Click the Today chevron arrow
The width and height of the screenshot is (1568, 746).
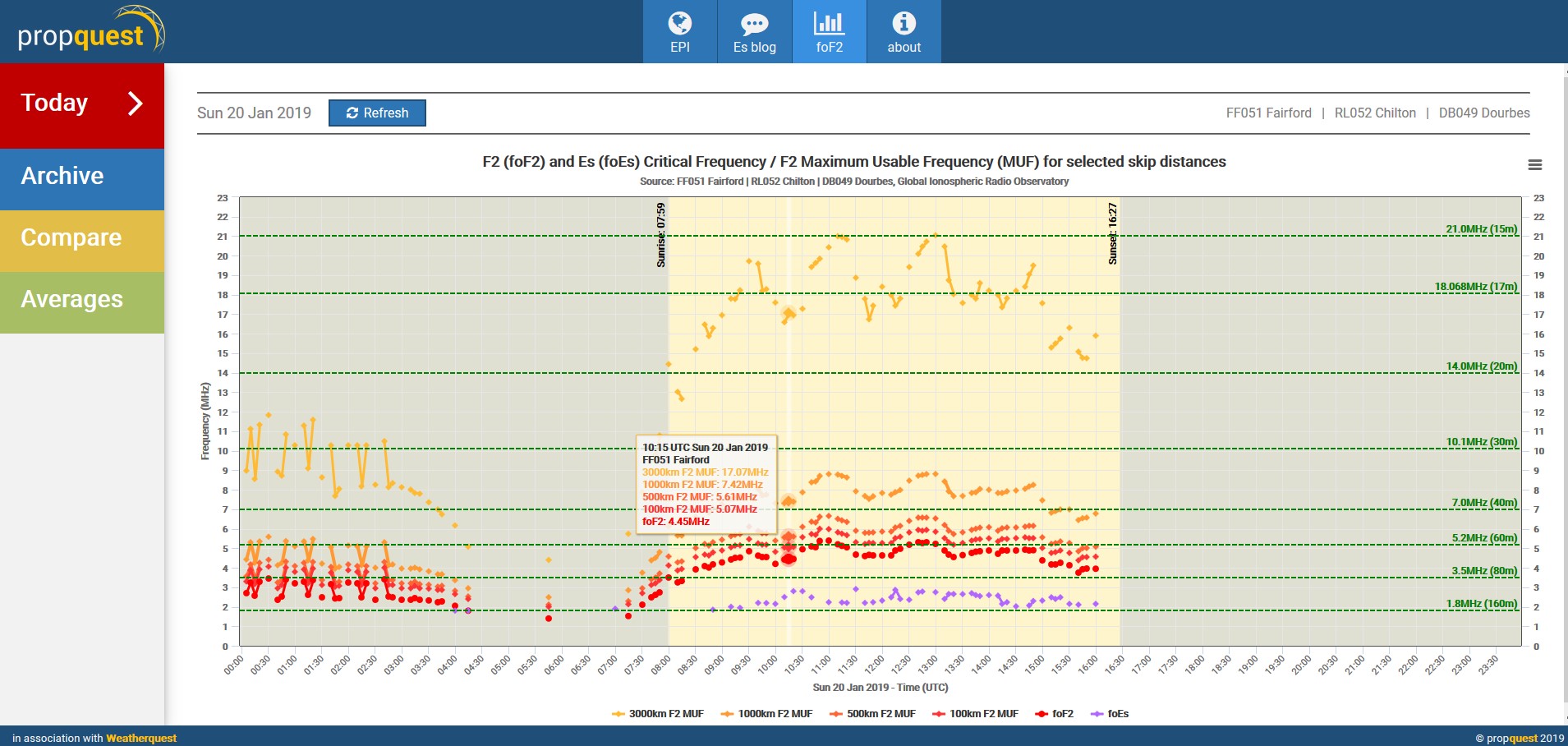(x=136, y=104)
